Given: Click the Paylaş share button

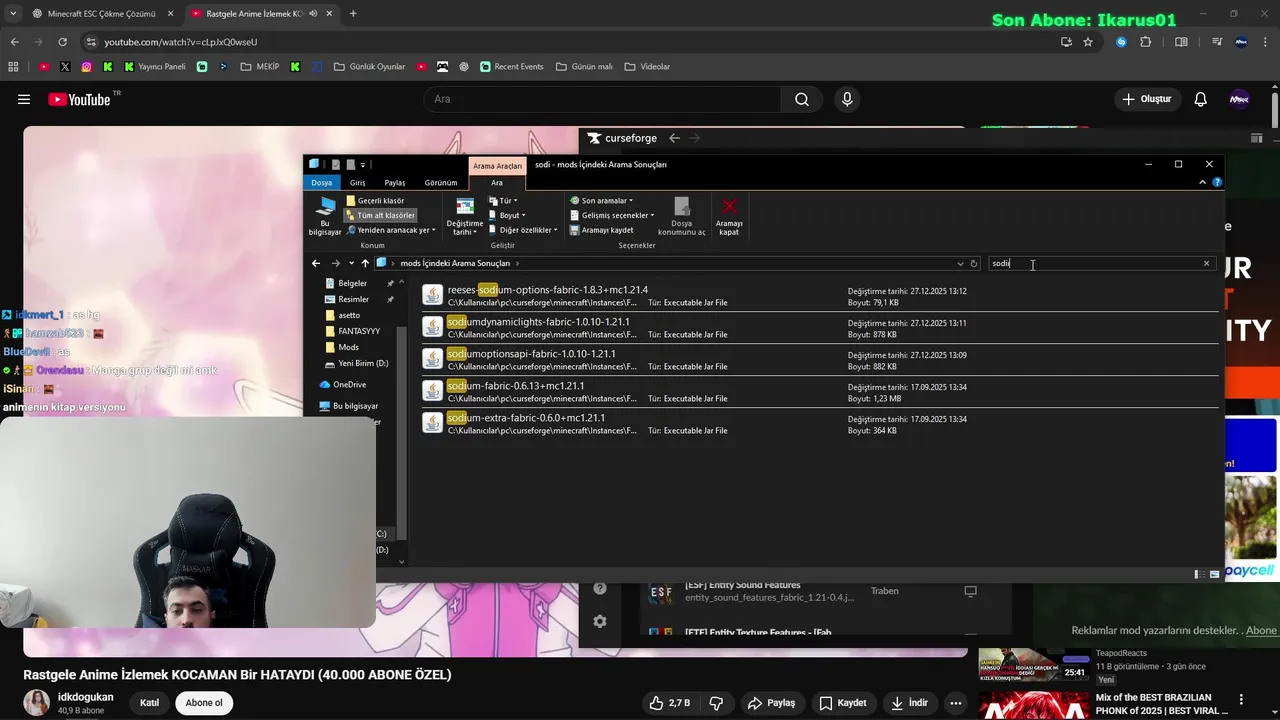Looking at the screenshot, I should click(x=771, y=703).
